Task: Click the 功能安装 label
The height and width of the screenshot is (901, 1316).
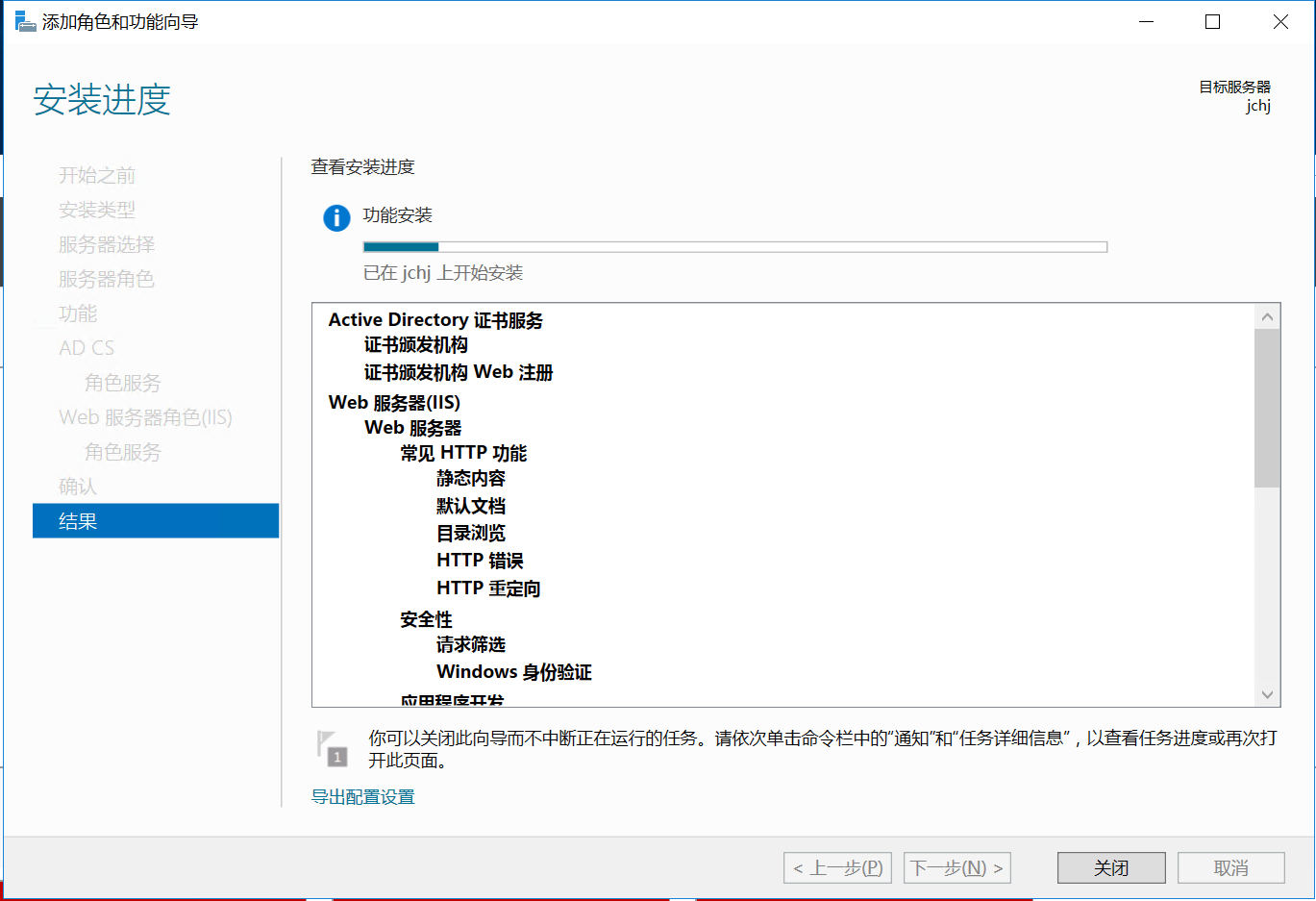Action: (398, 215)
